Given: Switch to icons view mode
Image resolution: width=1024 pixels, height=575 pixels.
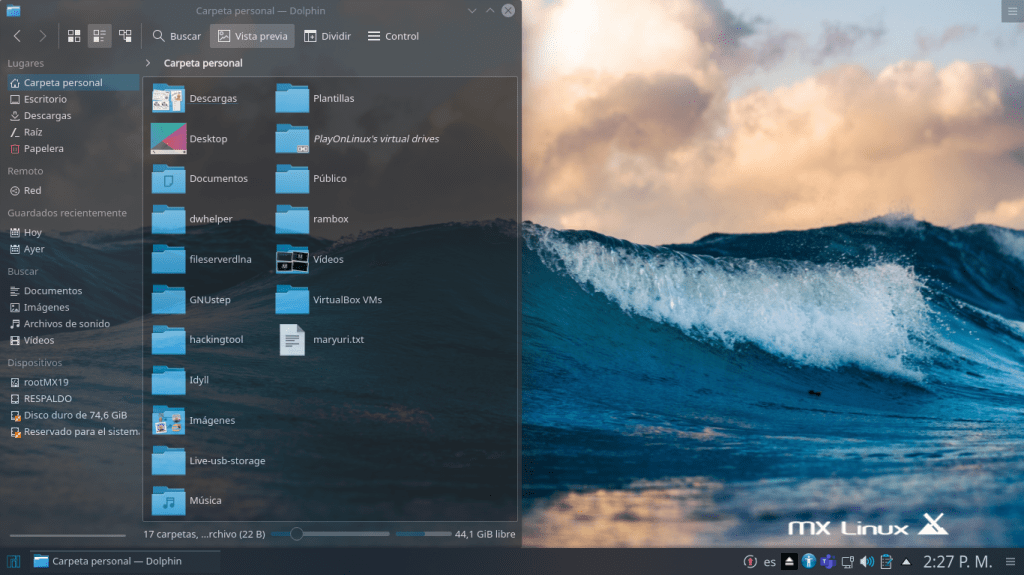Looking at the screenshot, I should pyautogui.click(x=74, y=36).
